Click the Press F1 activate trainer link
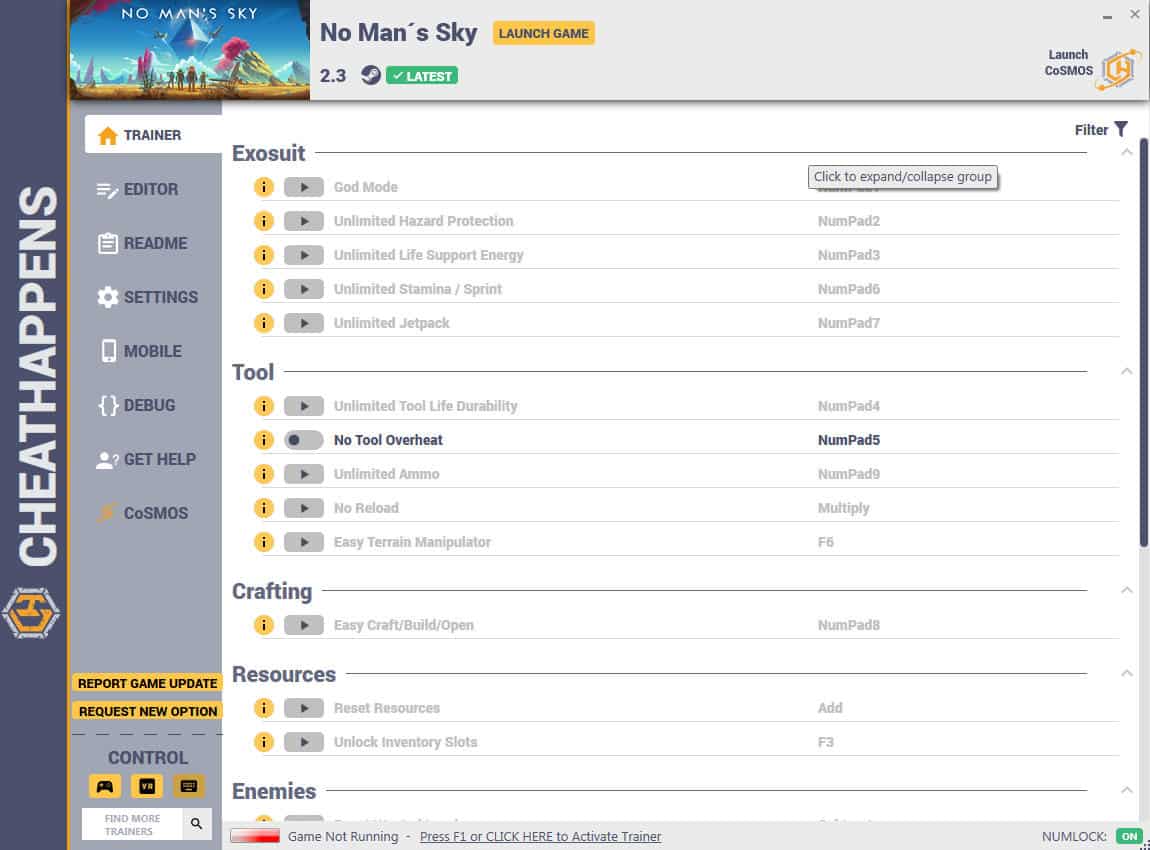This screenshot has width=1150, height=850. (541, 836)
